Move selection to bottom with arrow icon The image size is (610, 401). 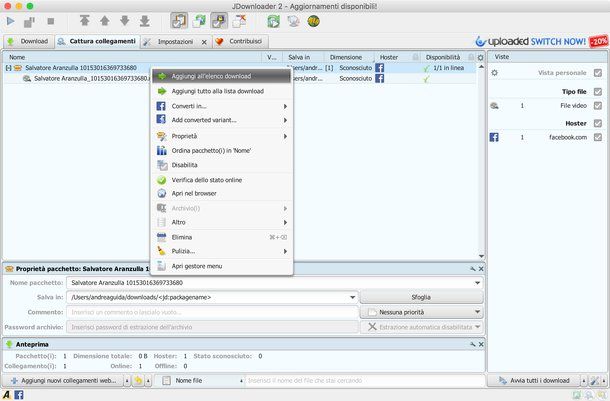145,21
